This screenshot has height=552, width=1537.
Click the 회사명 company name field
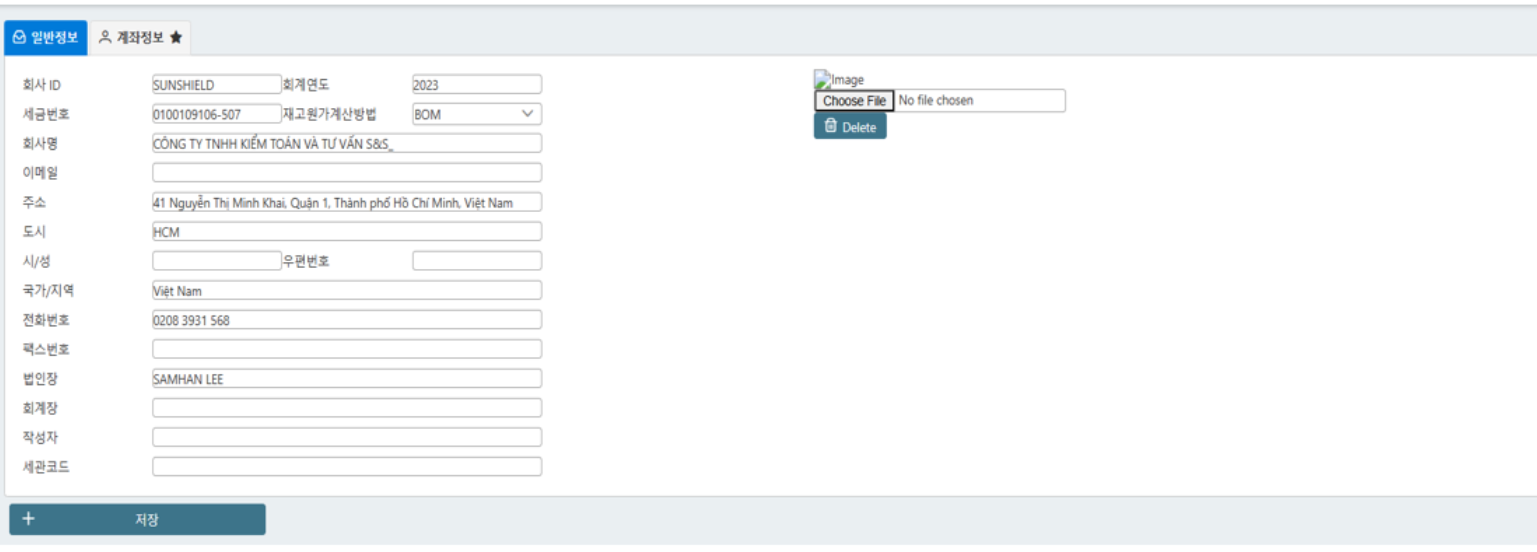point(346,143)
